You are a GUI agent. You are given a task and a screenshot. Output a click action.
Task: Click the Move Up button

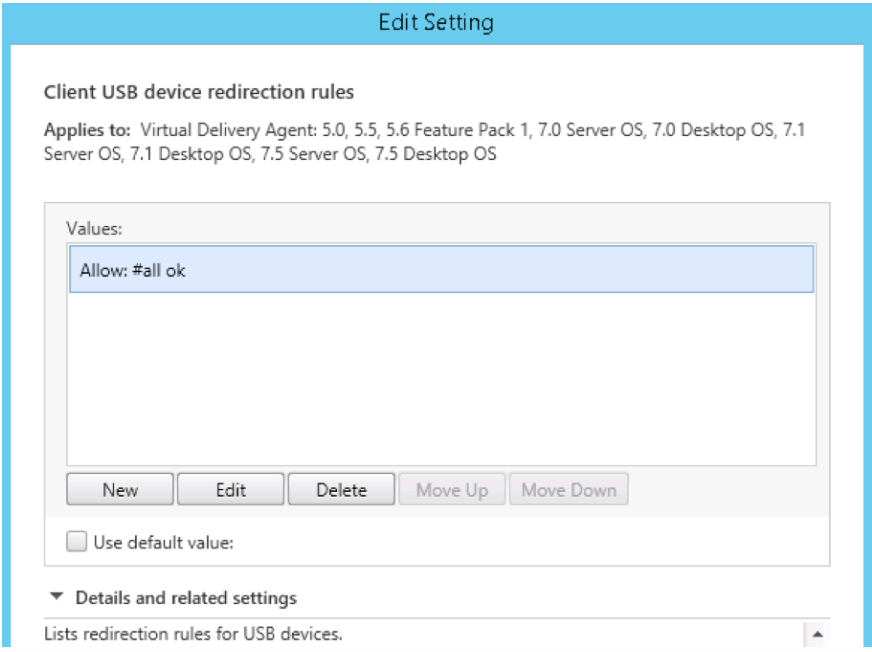click(x=452, y=490)
